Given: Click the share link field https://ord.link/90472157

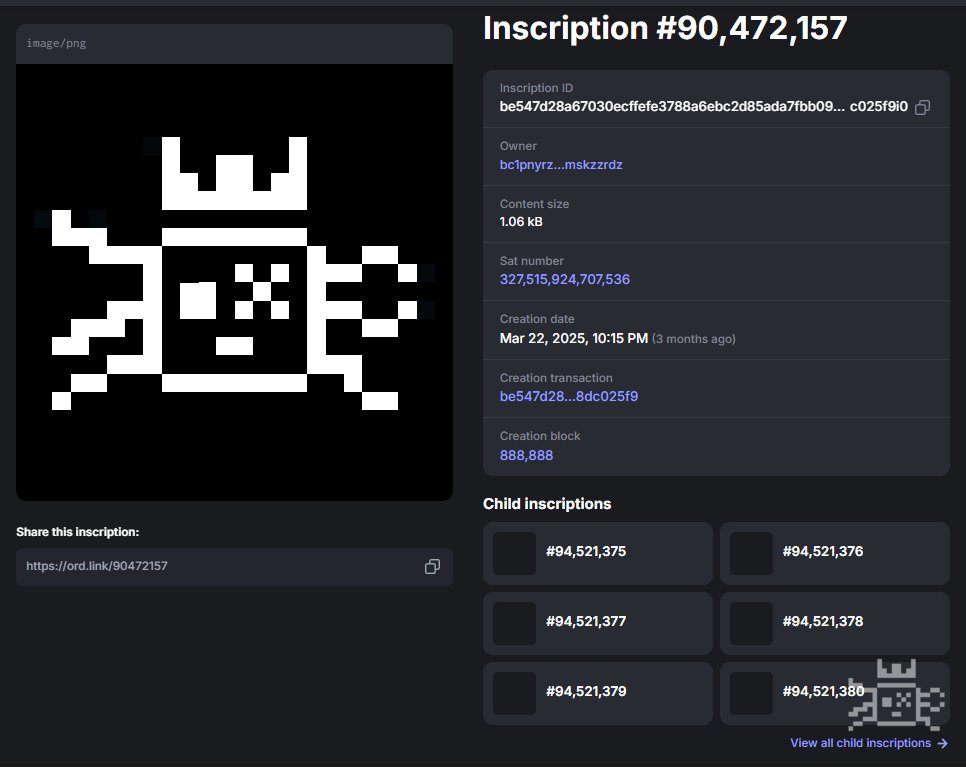Looking at the screenshot, I should pyautogui.click(x=234, y=566).
